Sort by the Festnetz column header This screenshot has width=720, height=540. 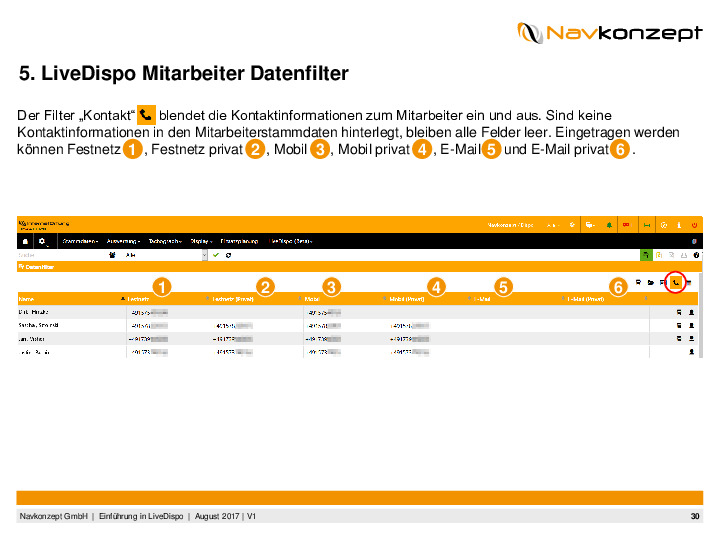pyautogui.click(x=138, y=299)
